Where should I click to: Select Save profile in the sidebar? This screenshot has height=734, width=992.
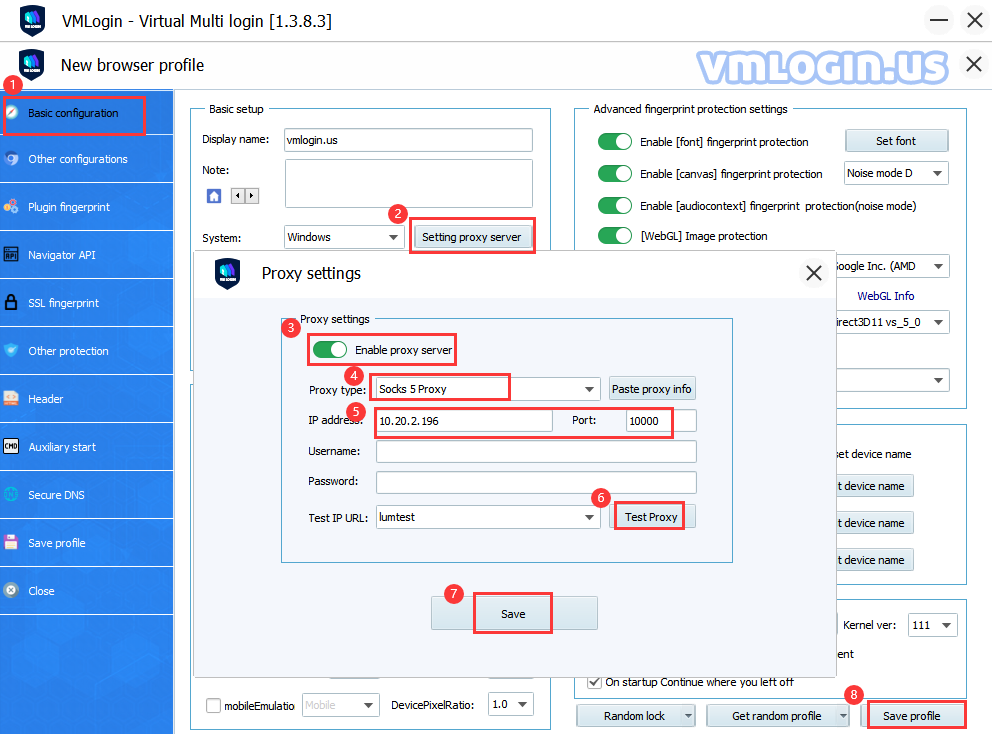56,543
